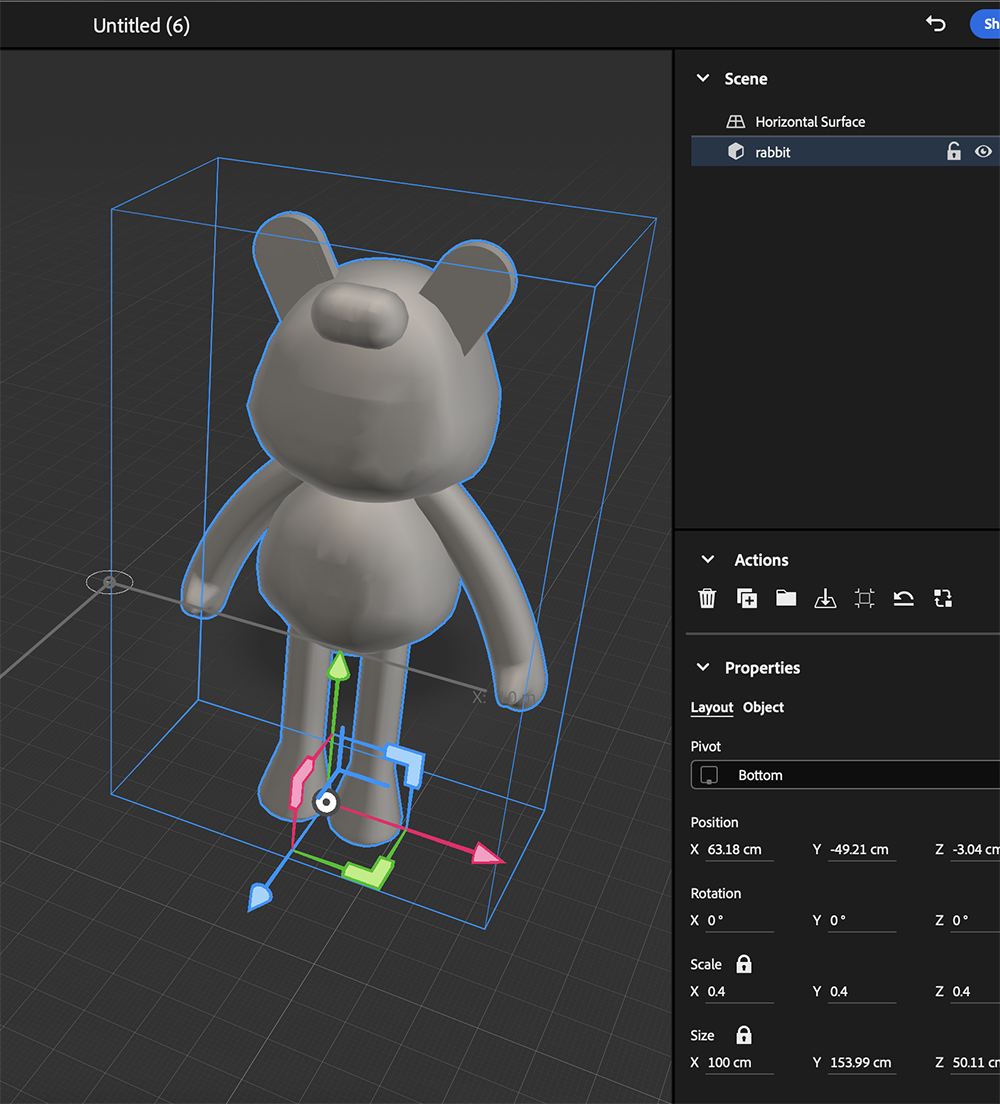
Task: Group the selection with the folder icon
Action: (x=785, y=597)
